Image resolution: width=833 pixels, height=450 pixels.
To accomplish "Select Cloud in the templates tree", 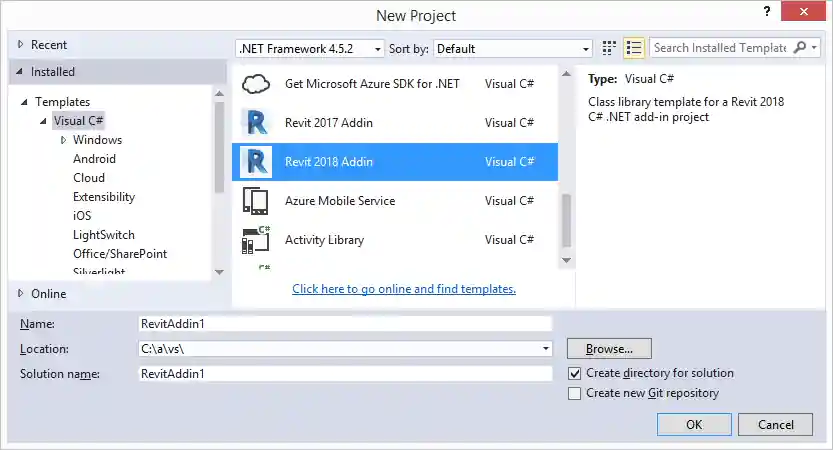I will tap(89, 178).
